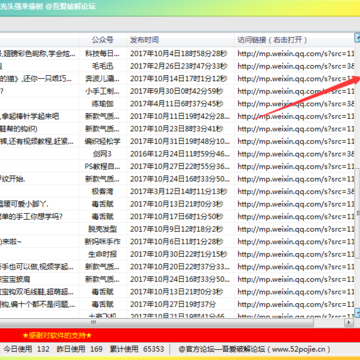Select the 极客湾 account cell
Screen dimensions: 360x360
103,191
